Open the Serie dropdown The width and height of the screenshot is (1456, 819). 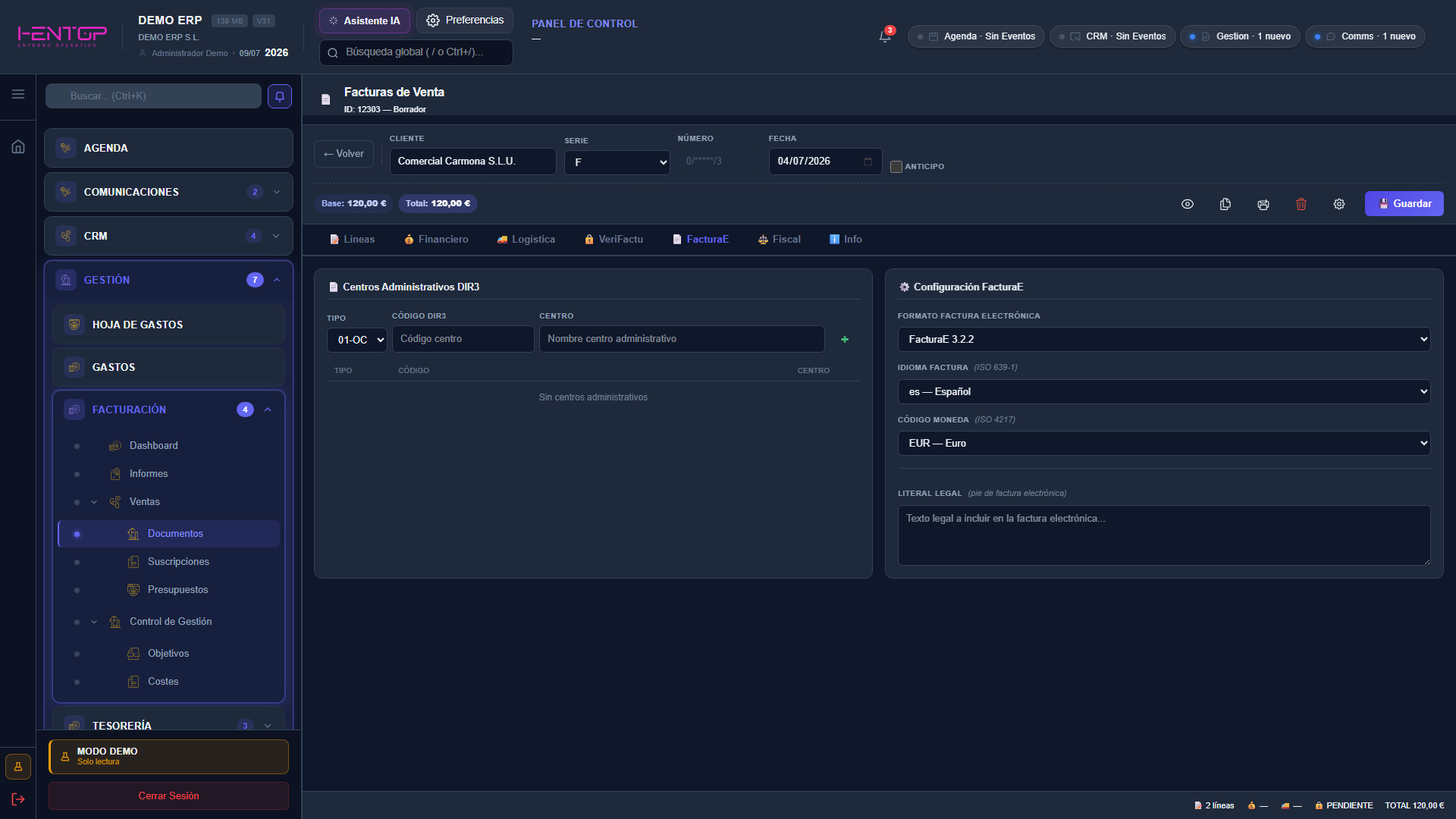617,162
